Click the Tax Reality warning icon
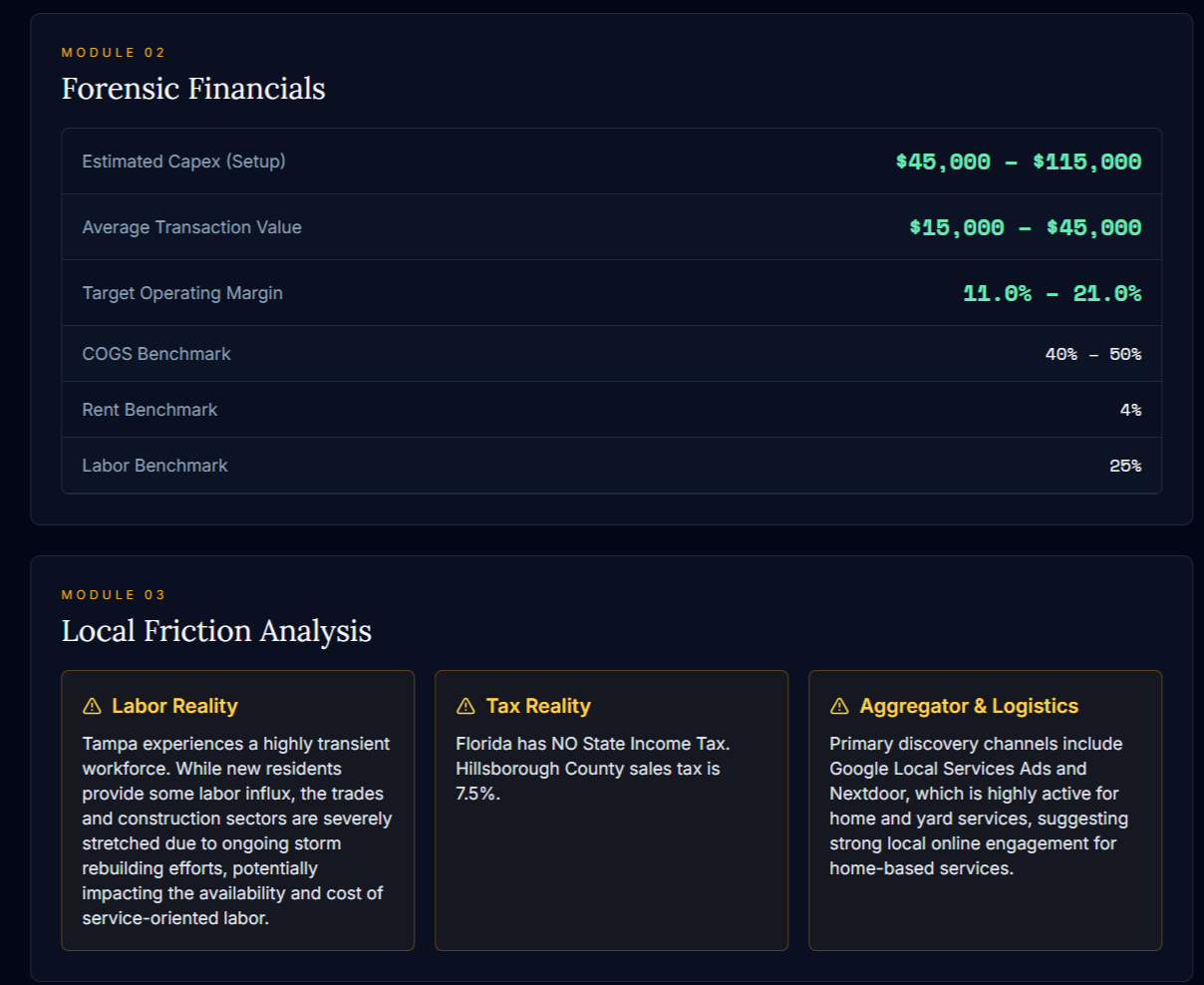This screenshot has width=1204, height=985. [x=465, y=706]
